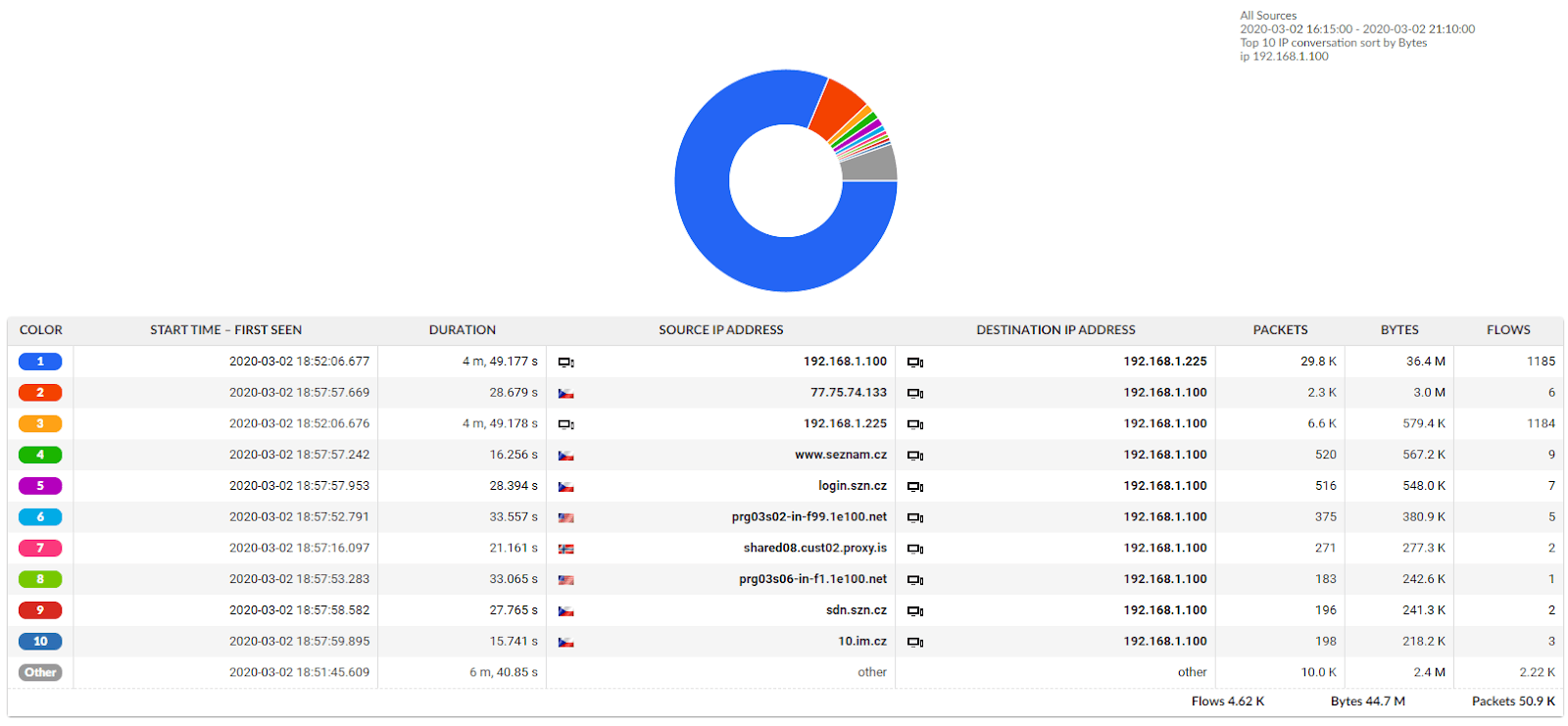The image size is (1568, 726).
Task: Click the device icon beside destination 192.168.1.225
Action: pos(914,363)
